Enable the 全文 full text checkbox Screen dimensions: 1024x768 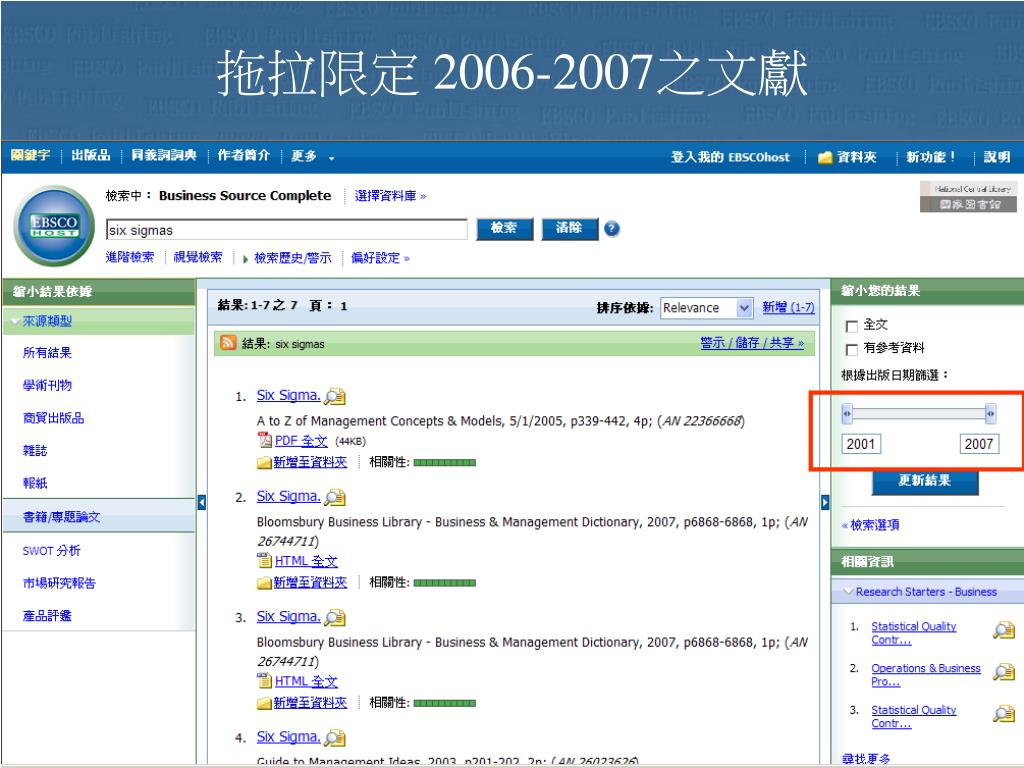point(852,326)
